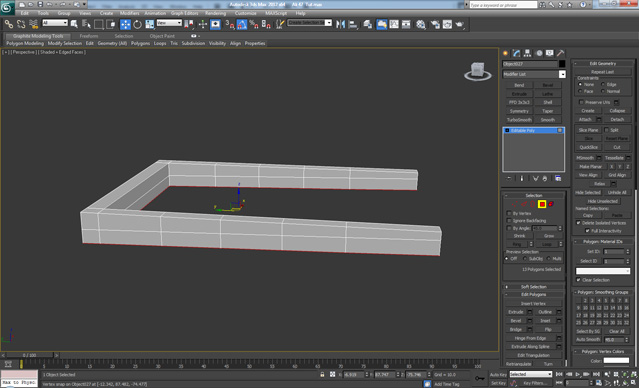The image size is (639, 388).
Task: Uncheck Delete Isolated Vertices
Action: point(578,223)
